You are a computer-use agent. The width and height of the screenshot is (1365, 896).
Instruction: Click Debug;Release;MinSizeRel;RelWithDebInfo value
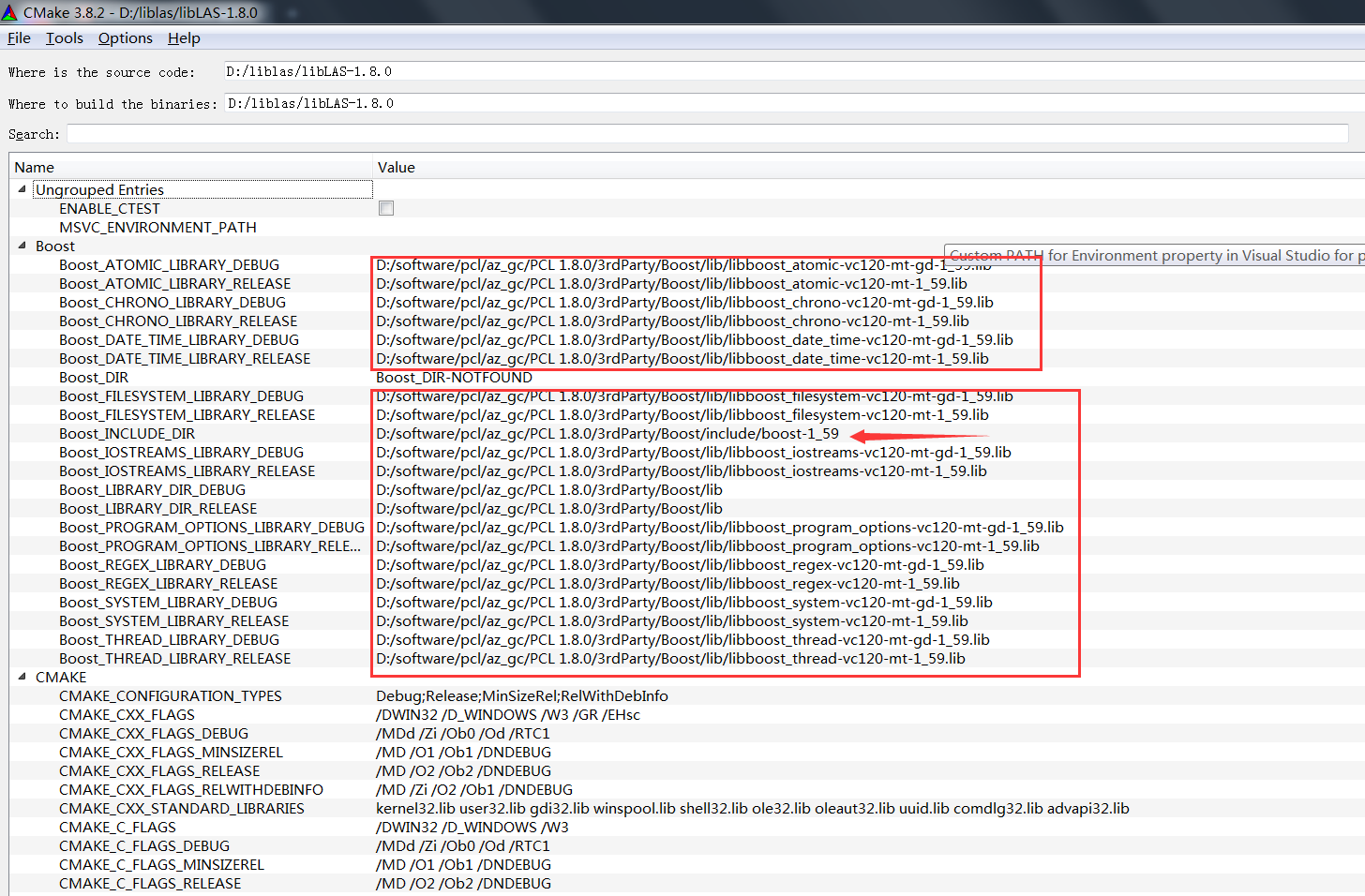[x=522, y=695]
